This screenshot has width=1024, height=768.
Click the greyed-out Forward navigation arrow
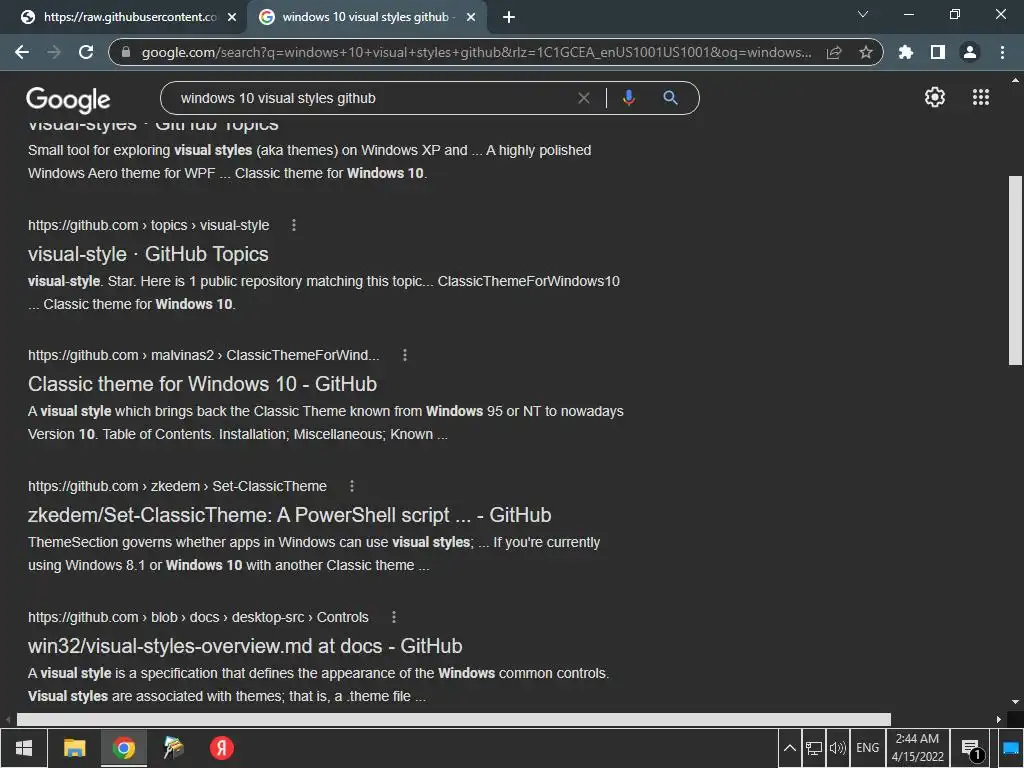pos(54,52)
